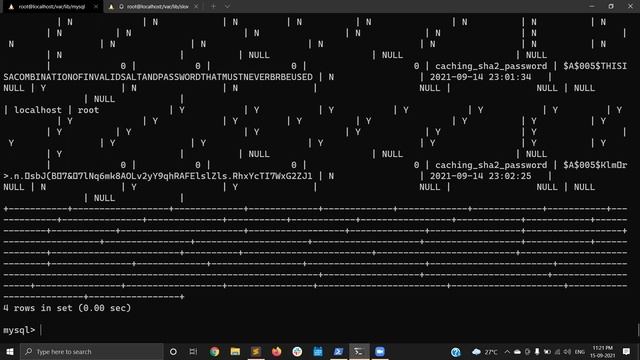The width and height of the screenshot is (640, 360).
Task: Click at the mysql> prompt cursor
Action: click(41, 330)
